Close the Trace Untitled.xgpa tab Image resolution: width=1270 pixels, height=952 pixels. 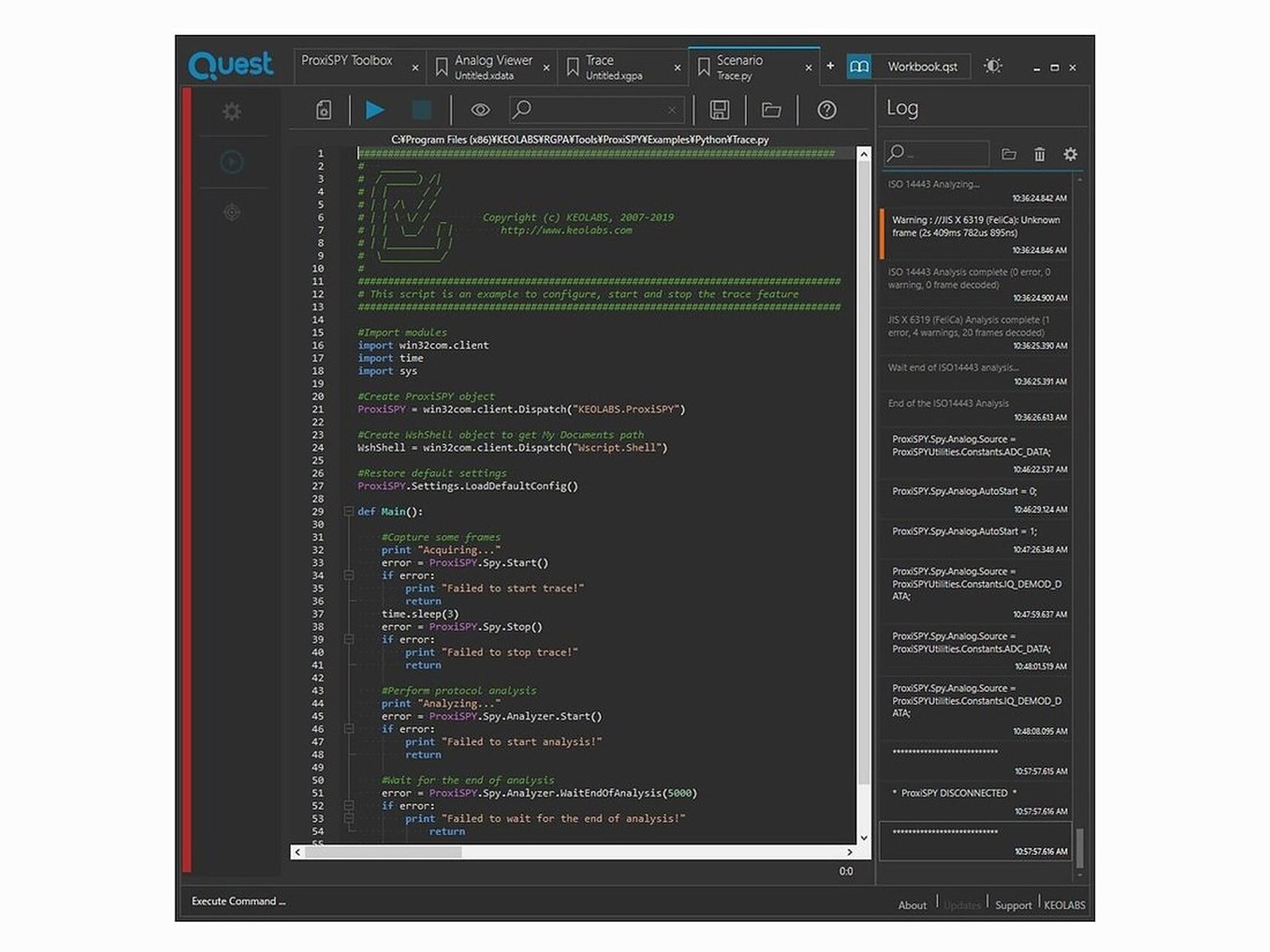[677, 68]
